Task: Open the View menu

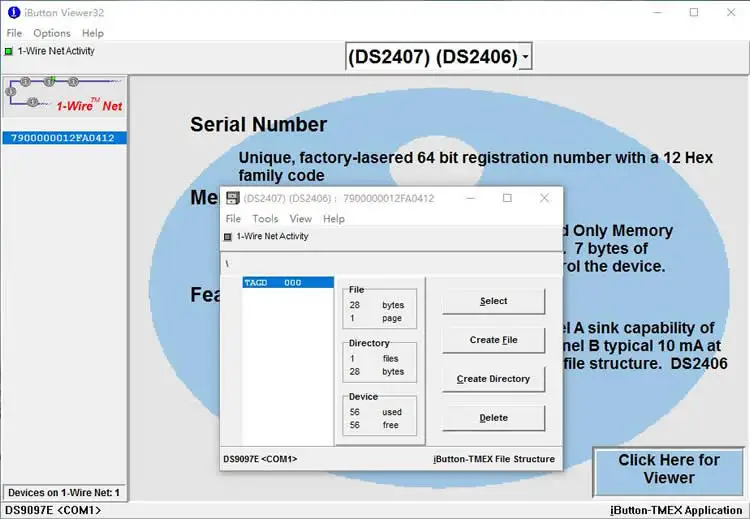Action: click(300, 219)
